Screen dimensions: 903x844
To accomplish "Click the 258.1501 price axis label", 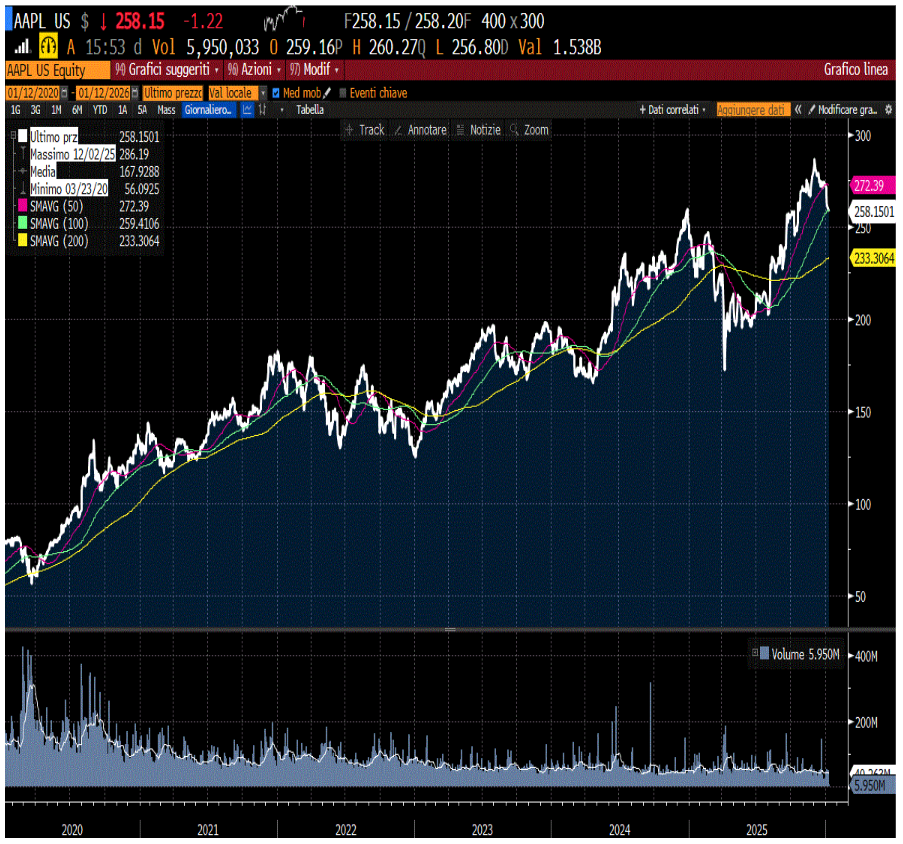I will 873,211.
